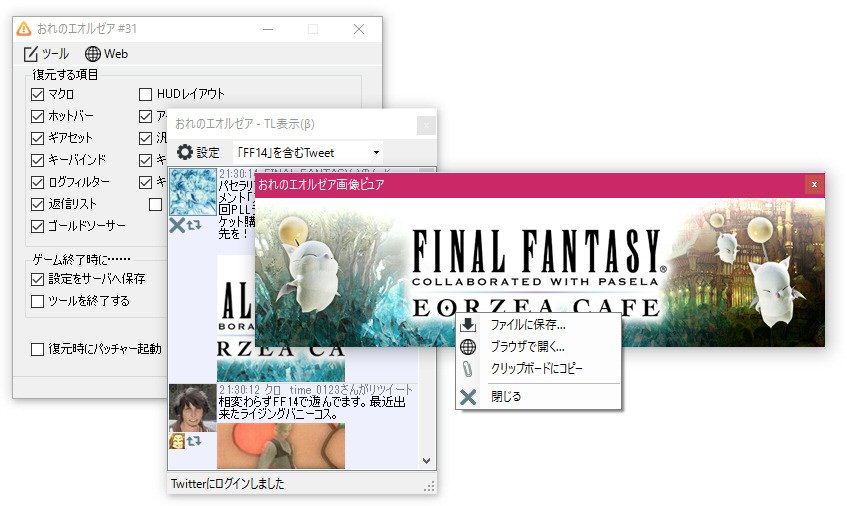
Task: Uncheck the 返信リスト checkbox
Action: (x=37, y=204)
